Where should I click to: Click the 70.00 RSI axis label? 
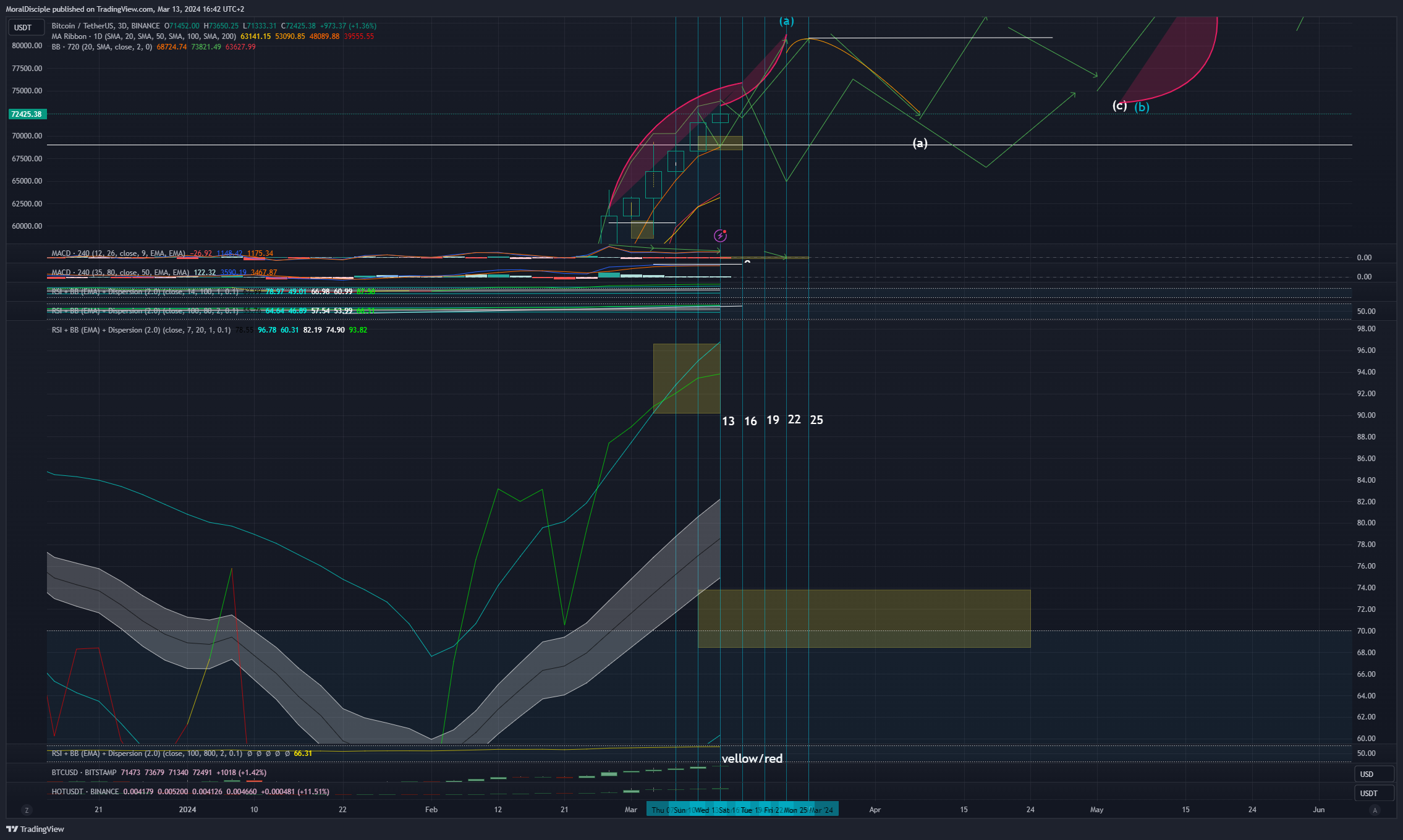(x=1366, y=631)
